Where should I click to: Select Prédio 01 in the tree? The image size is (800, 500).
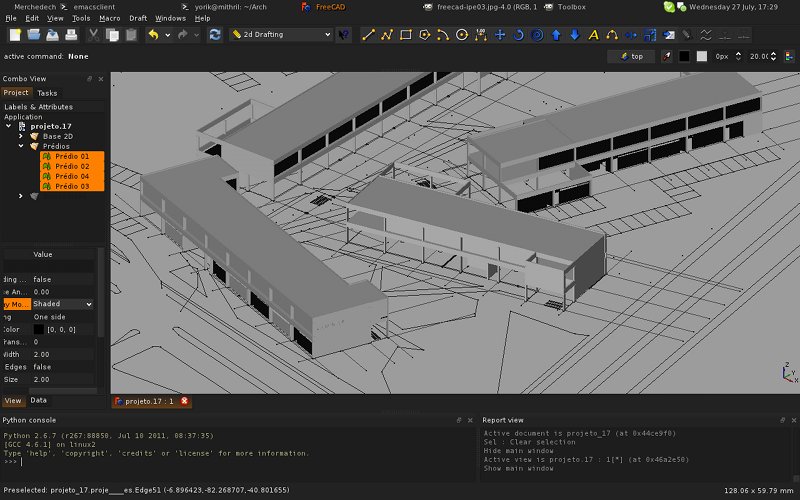point(72,156)
